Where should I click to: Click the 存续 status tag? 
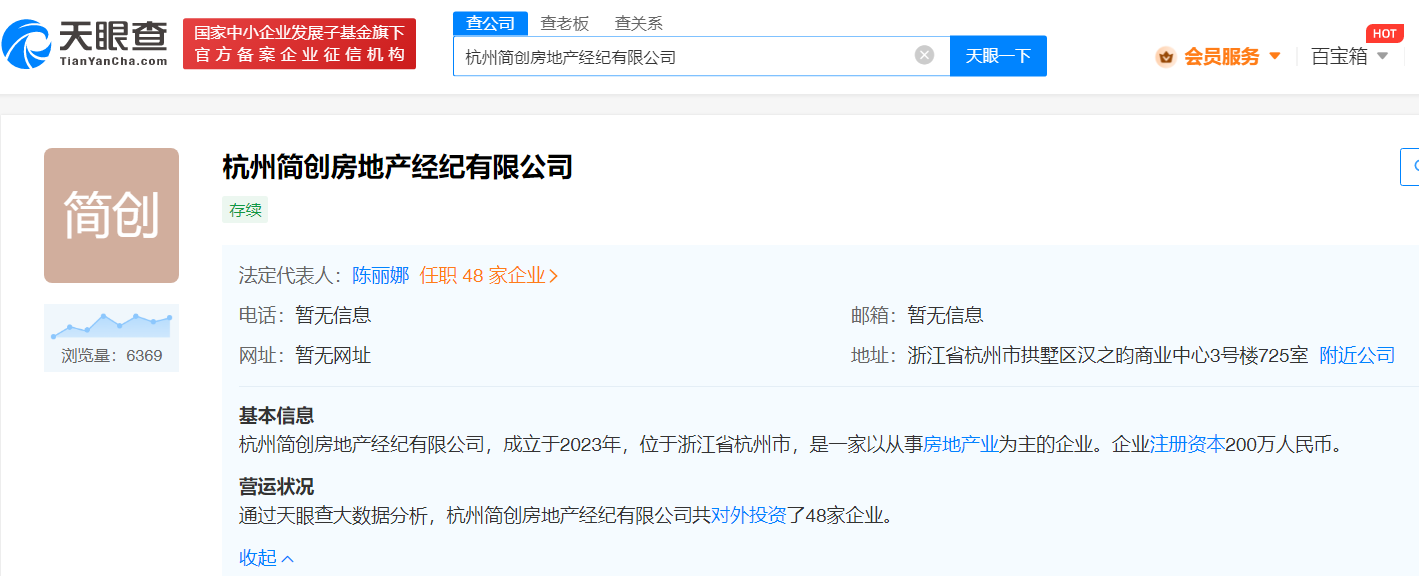[245, 210]
